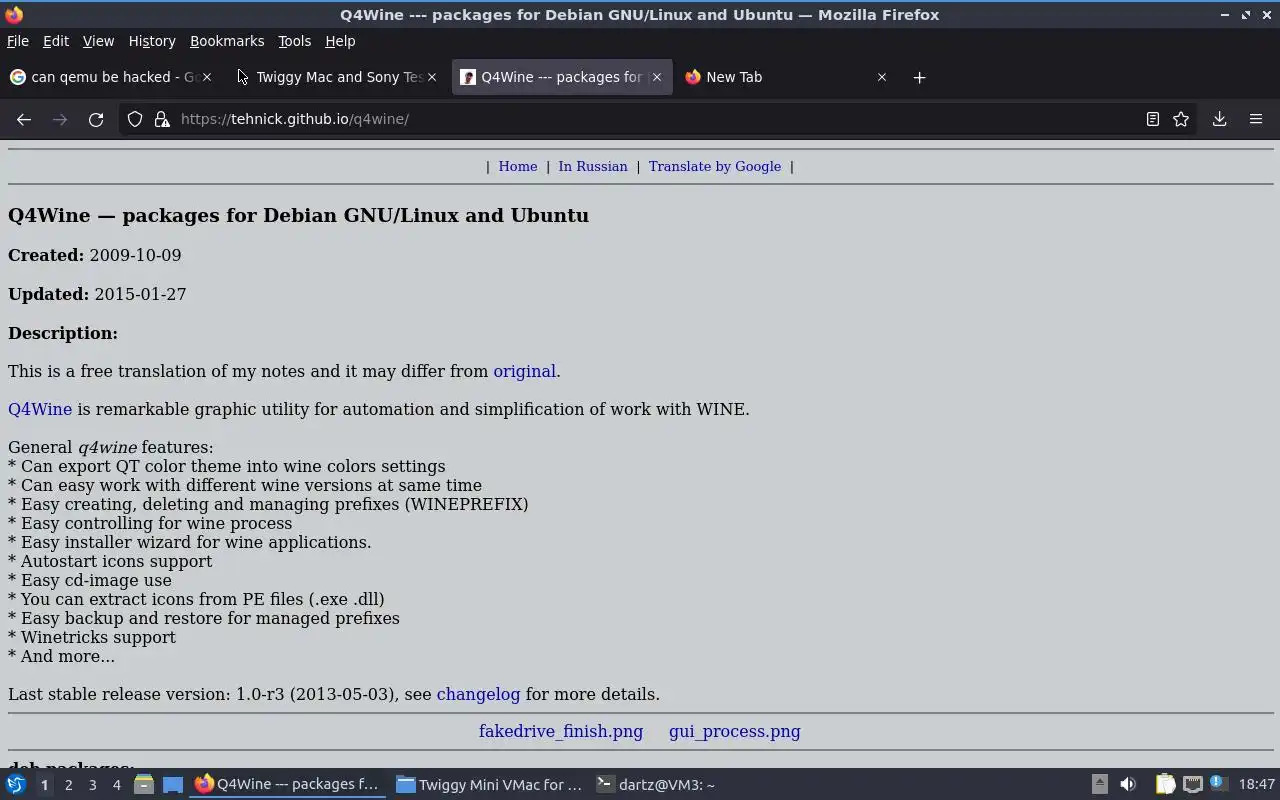The height and width of the screenshot is (800, 1280).
Task: Activate the Q4Wine Firefox taskbar entry
Action: 287,785
